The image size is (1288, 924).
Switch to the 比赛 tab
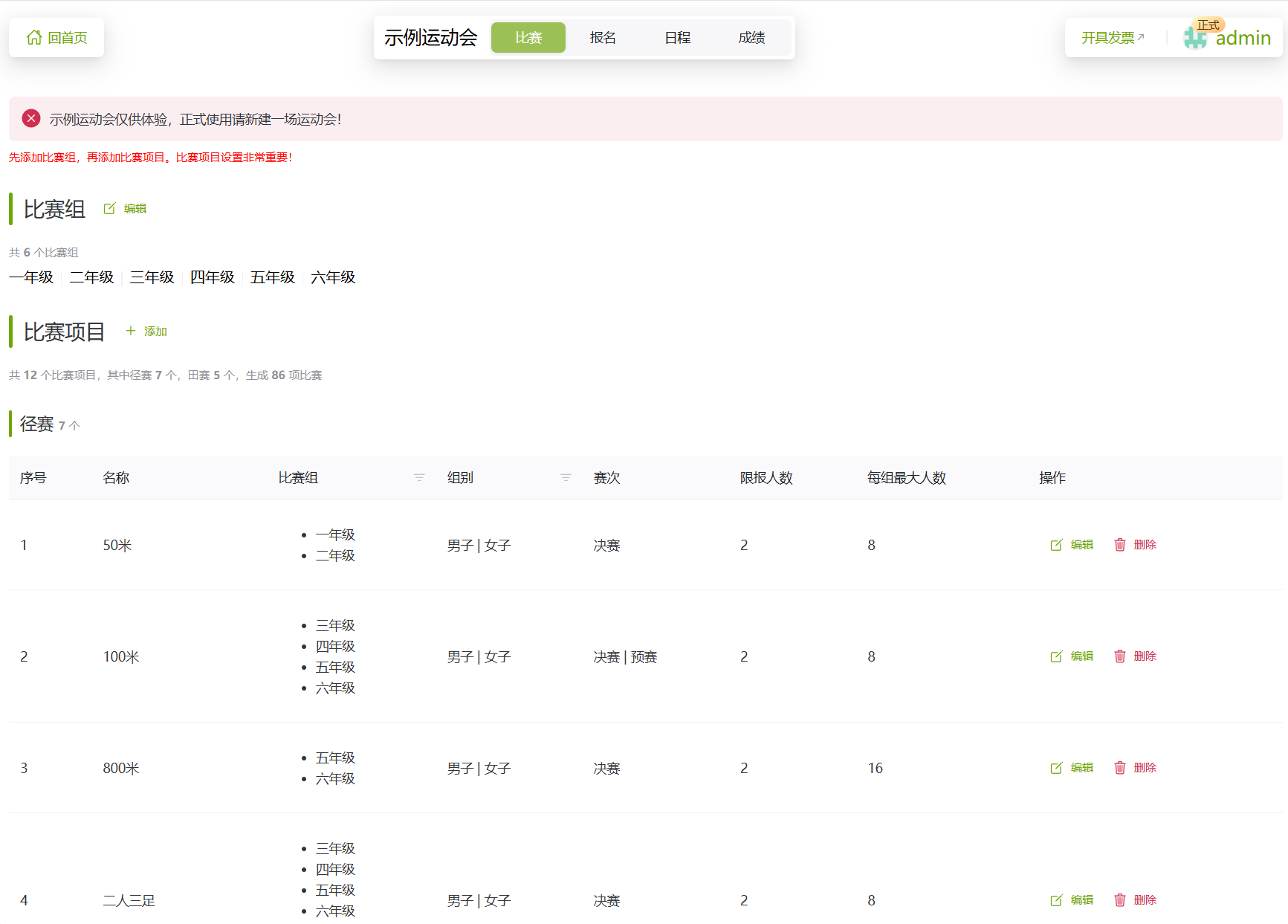click(528, 37)
